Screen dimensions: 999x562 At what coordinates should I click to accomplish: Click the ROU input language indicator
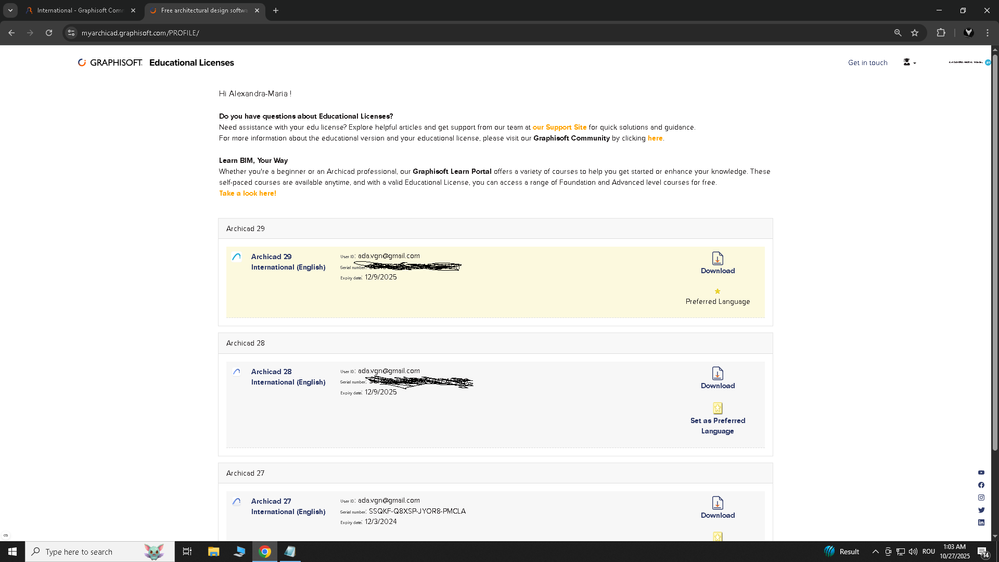click(x=928, y=552)
